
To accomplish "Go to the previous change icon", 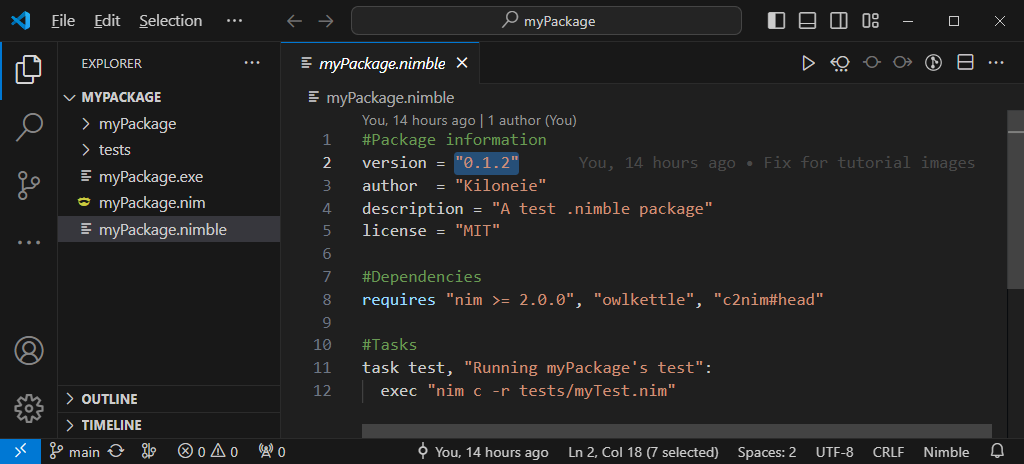I will (871, 63).
